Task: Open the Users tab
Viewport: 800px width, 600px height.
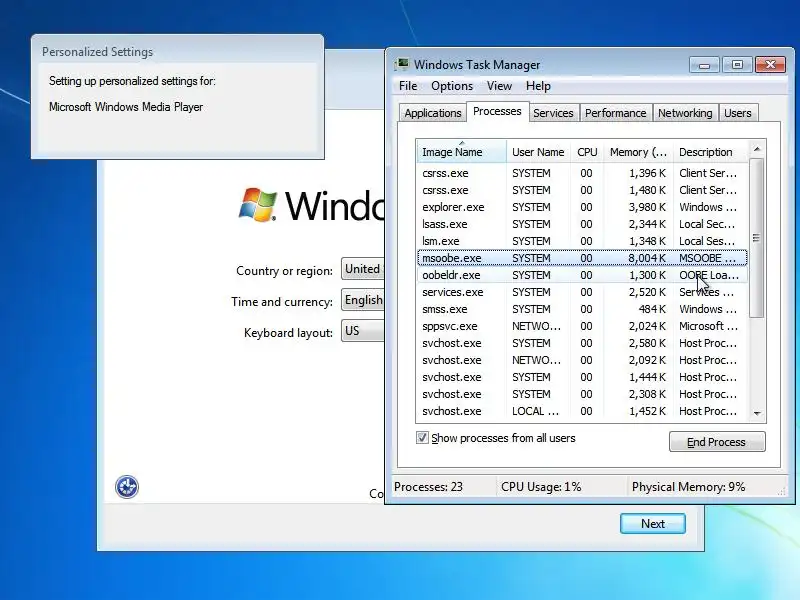Action: tap(738, 113)
